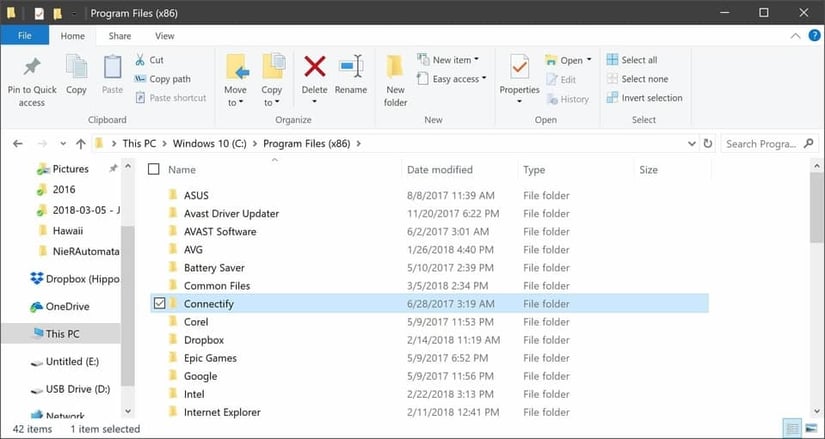Open the Help question mark icon
Screen dimensions: 825x439
click(814, 36)
